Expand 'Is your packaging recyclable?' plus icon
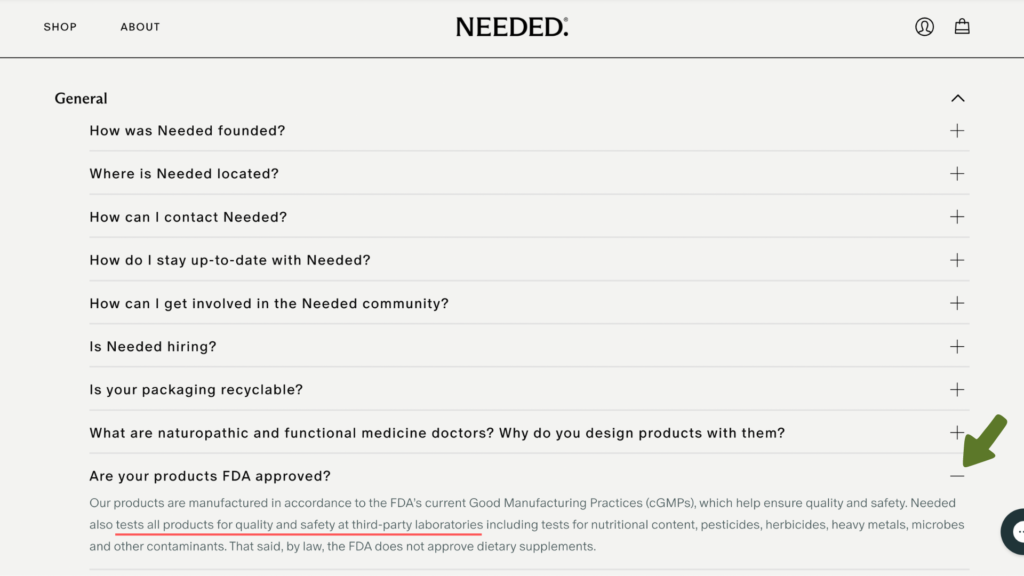This screenshot has height=576, width=1024. [x=957, y=390]
